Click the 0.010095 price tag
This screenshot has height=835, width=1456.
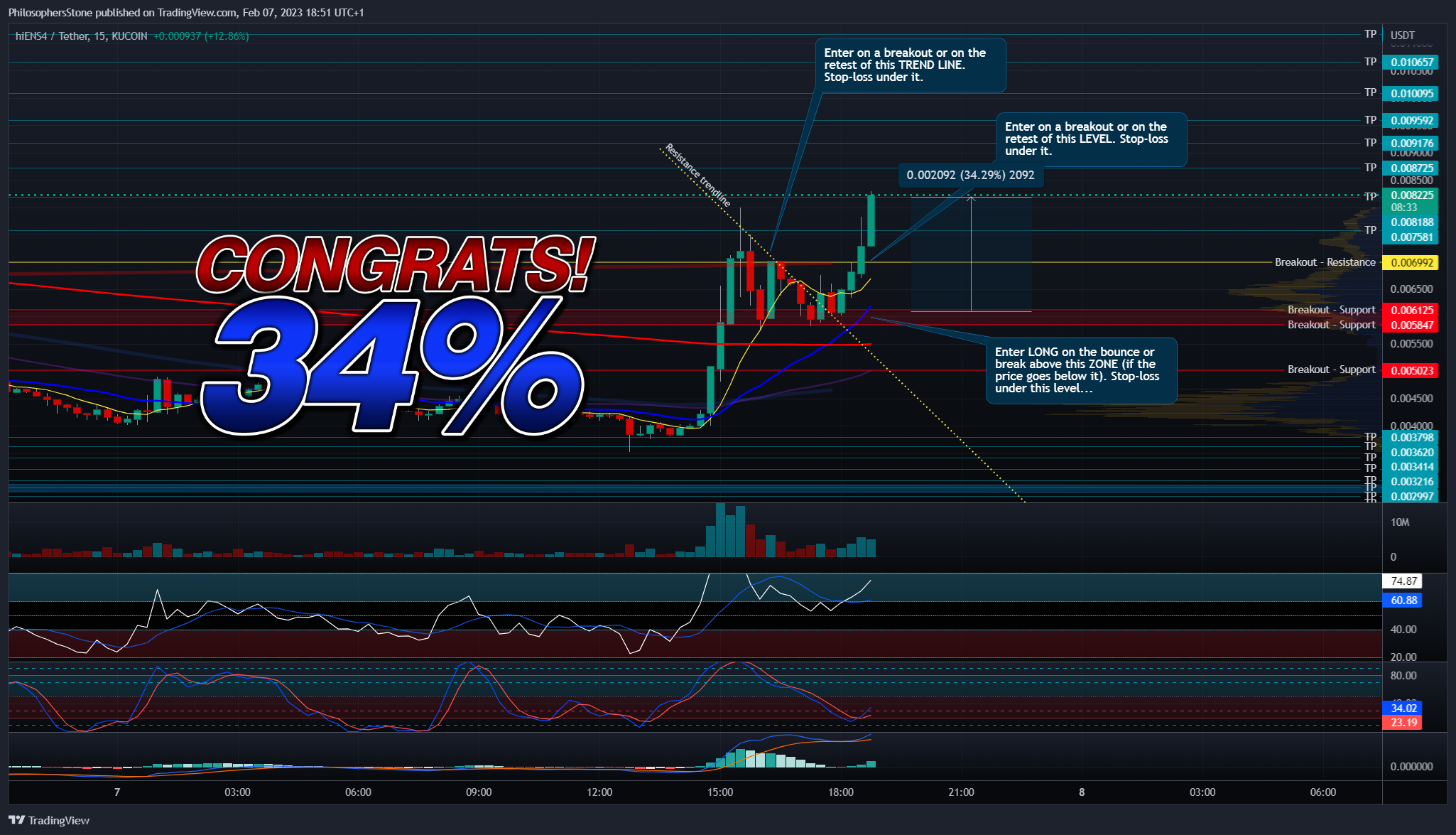click(1411, 93)
